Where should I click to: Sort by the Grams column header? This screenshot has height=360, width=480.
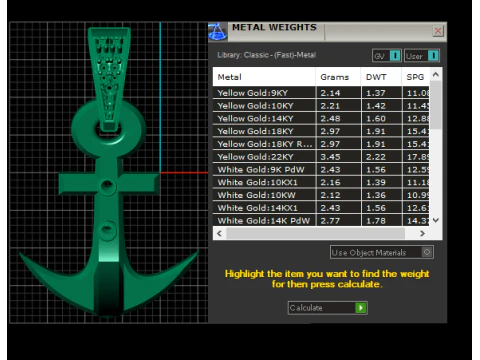(x=338, y=77)
